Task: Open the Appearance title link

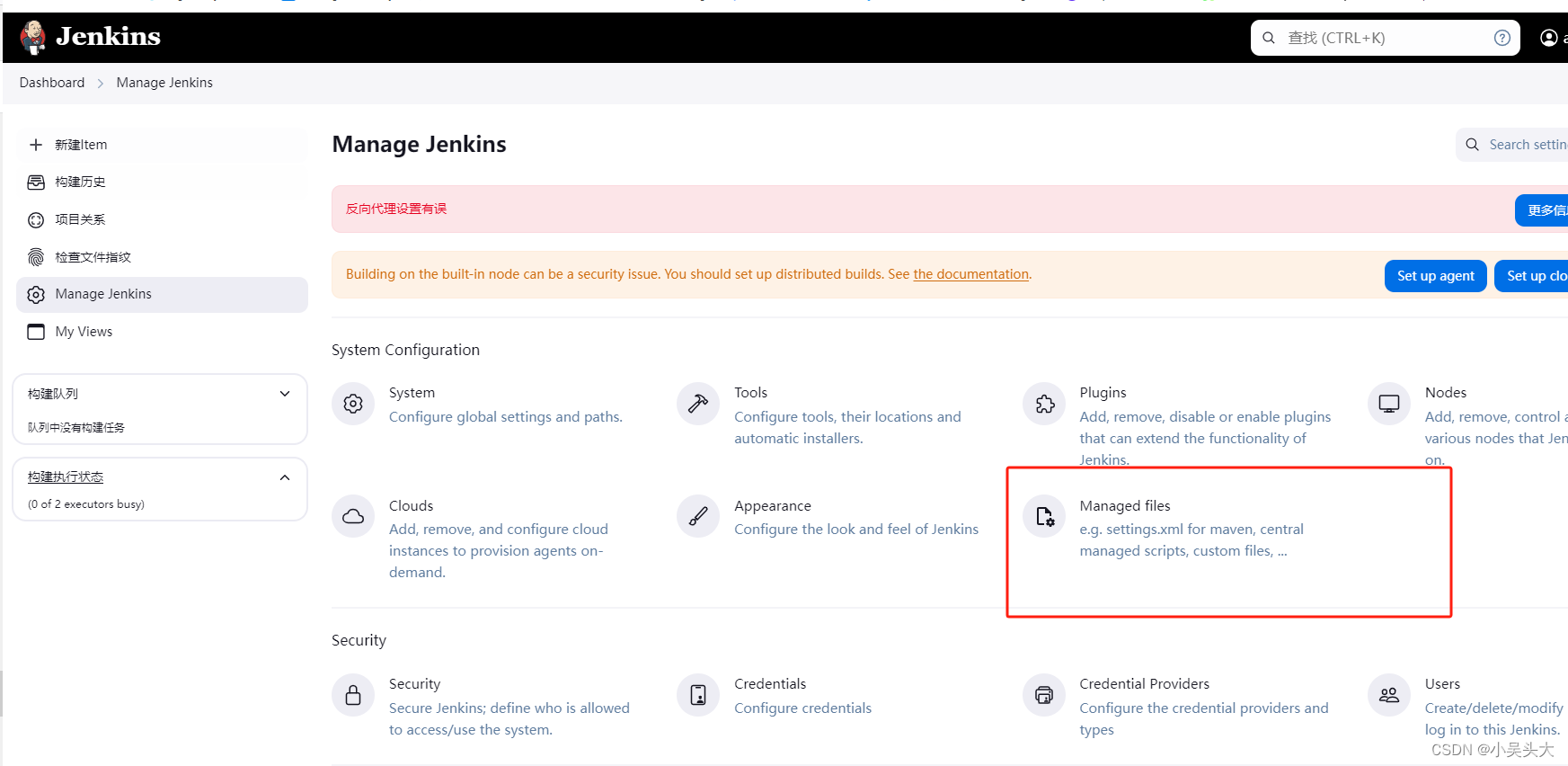Action: point(772,506)
